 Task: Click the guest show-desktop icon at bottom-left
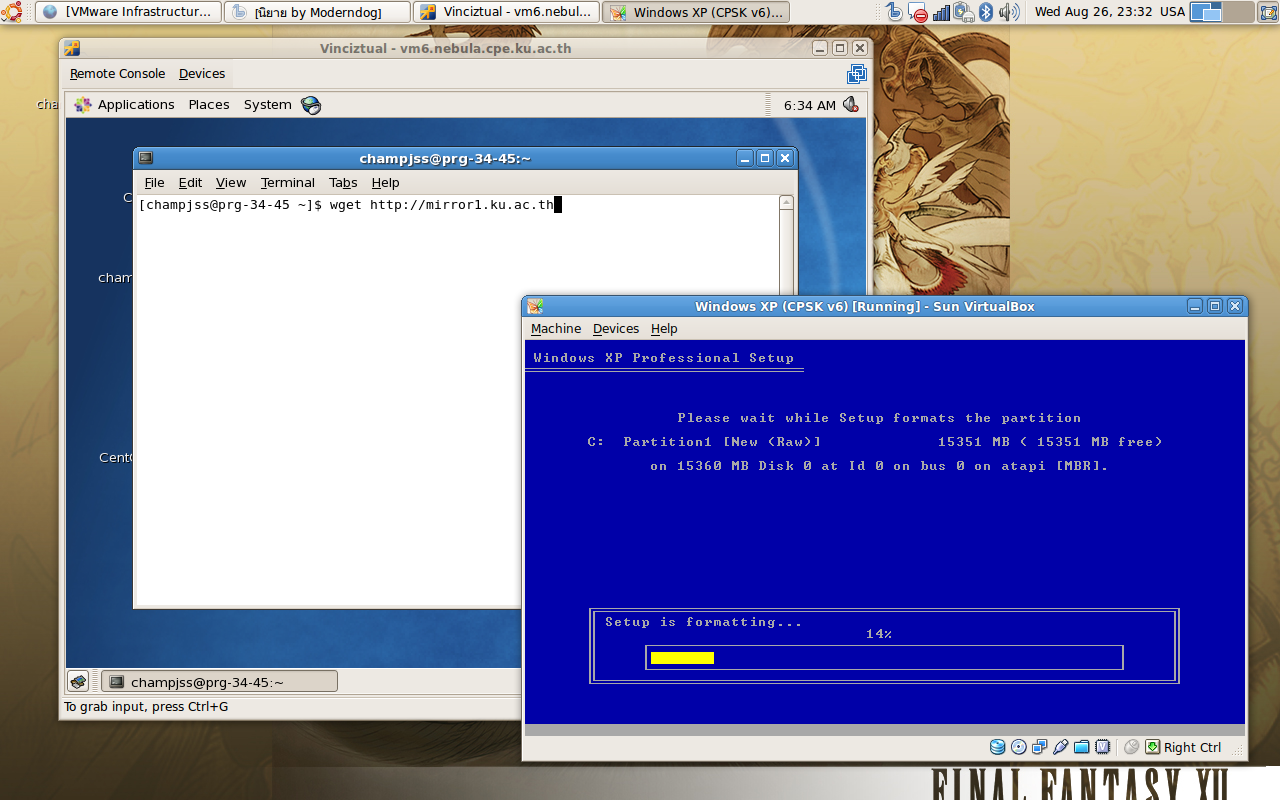point(78,682)
